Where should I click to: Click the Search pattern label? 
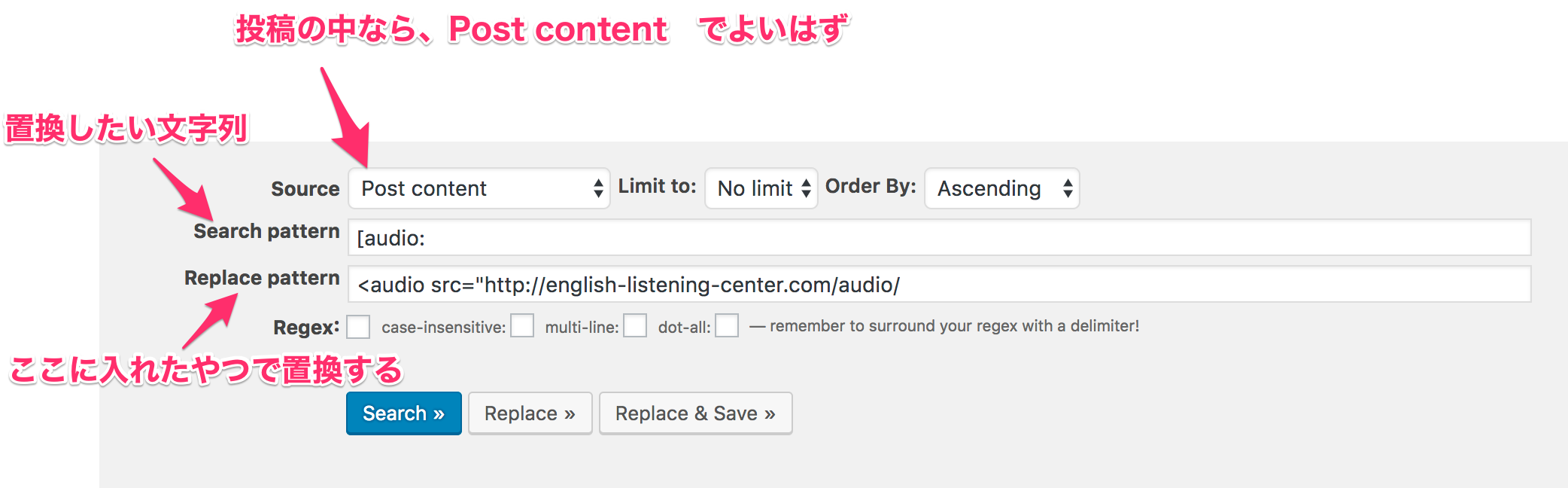266,231
